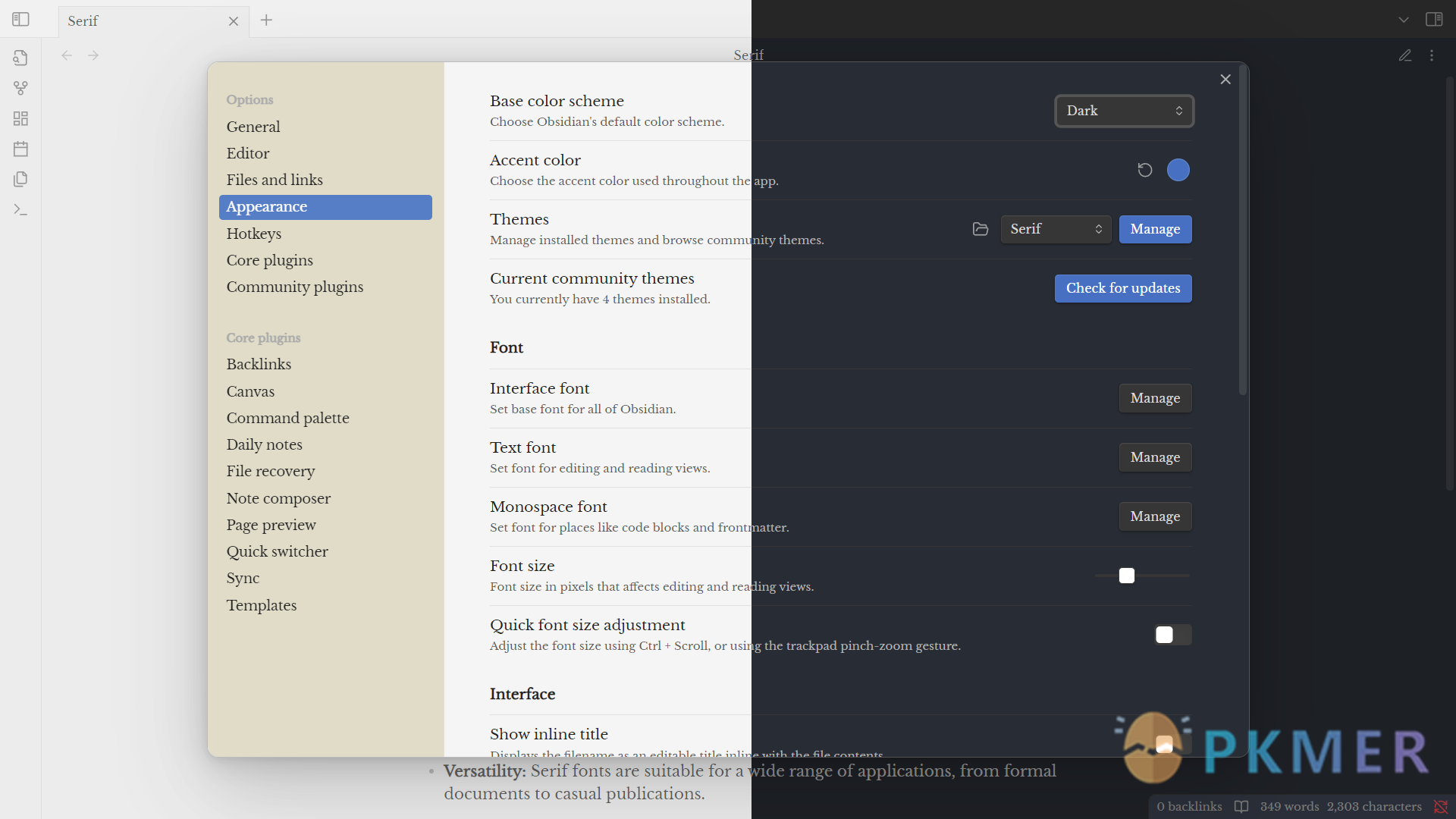1456x819 pixels.
Task: Navigate back with left arrow
Action: click(x=67, y=55)
